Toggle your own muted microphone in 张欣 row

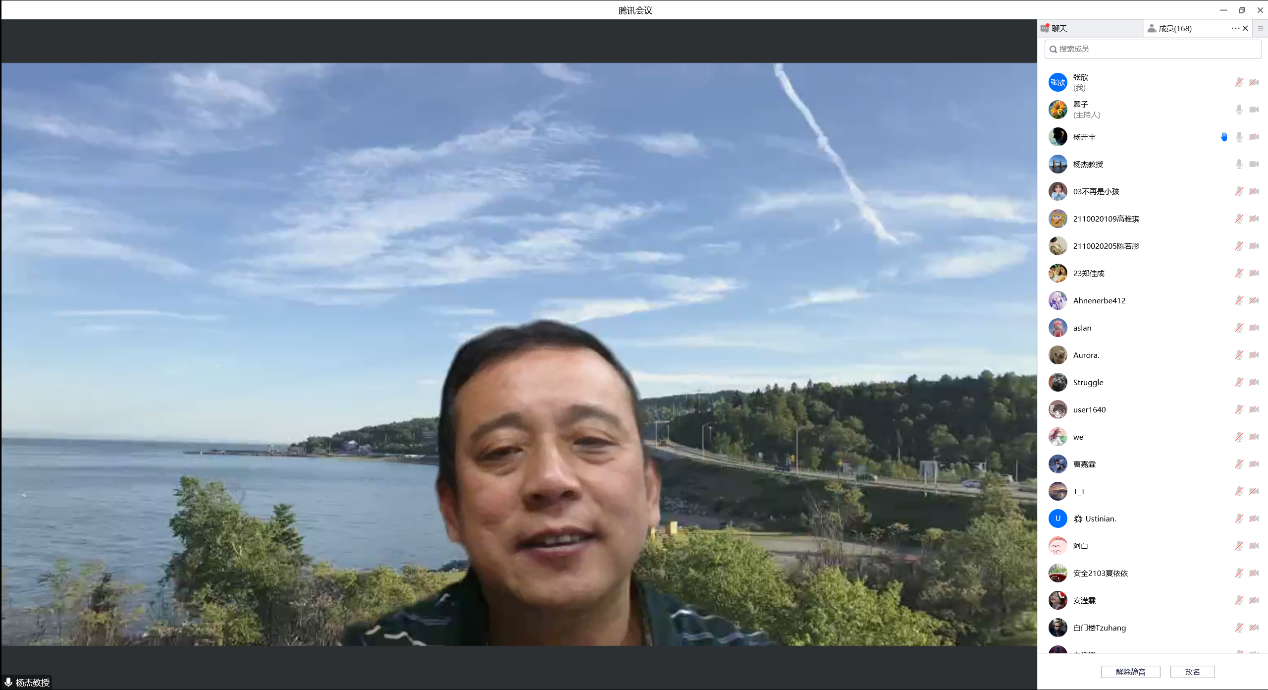[1239, 82]
